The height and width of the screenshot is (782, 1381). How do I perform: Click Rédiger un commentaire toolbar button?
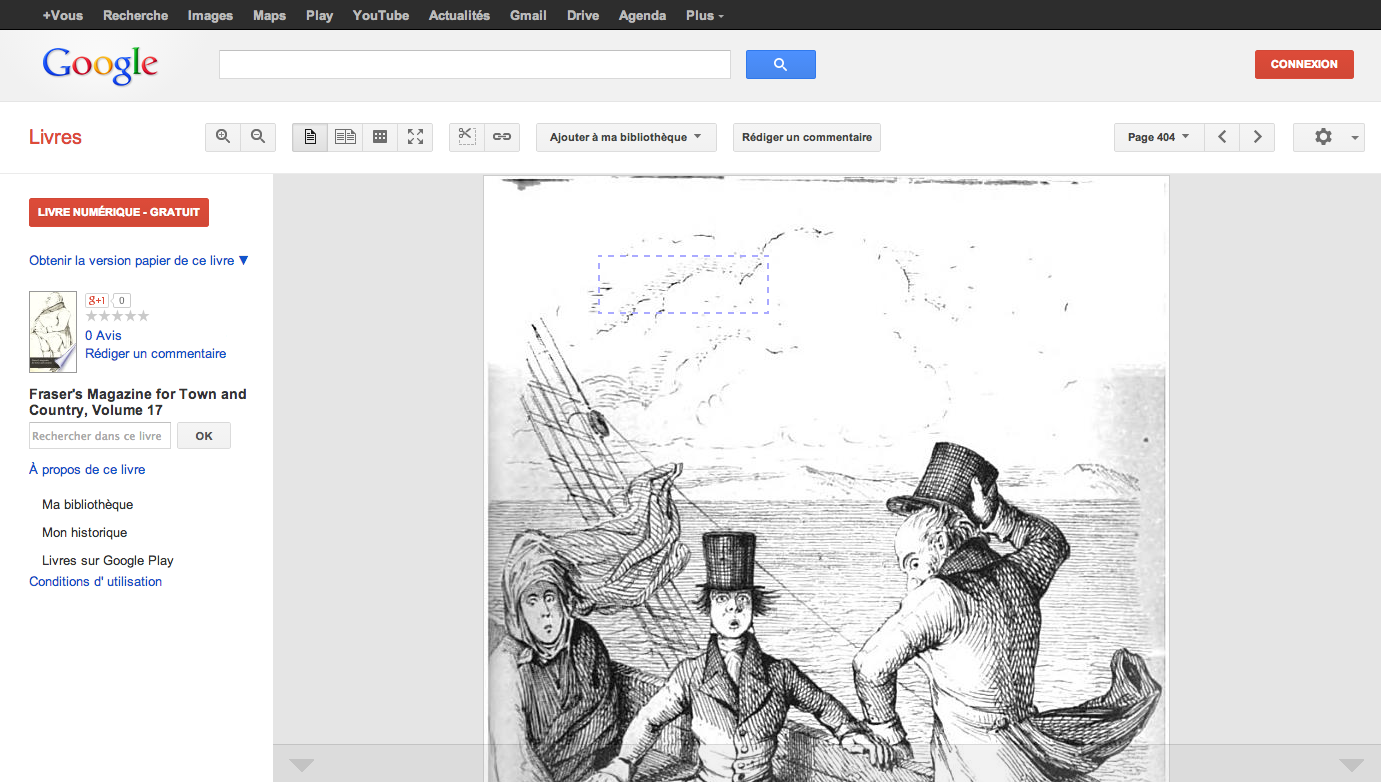(807, 137)
